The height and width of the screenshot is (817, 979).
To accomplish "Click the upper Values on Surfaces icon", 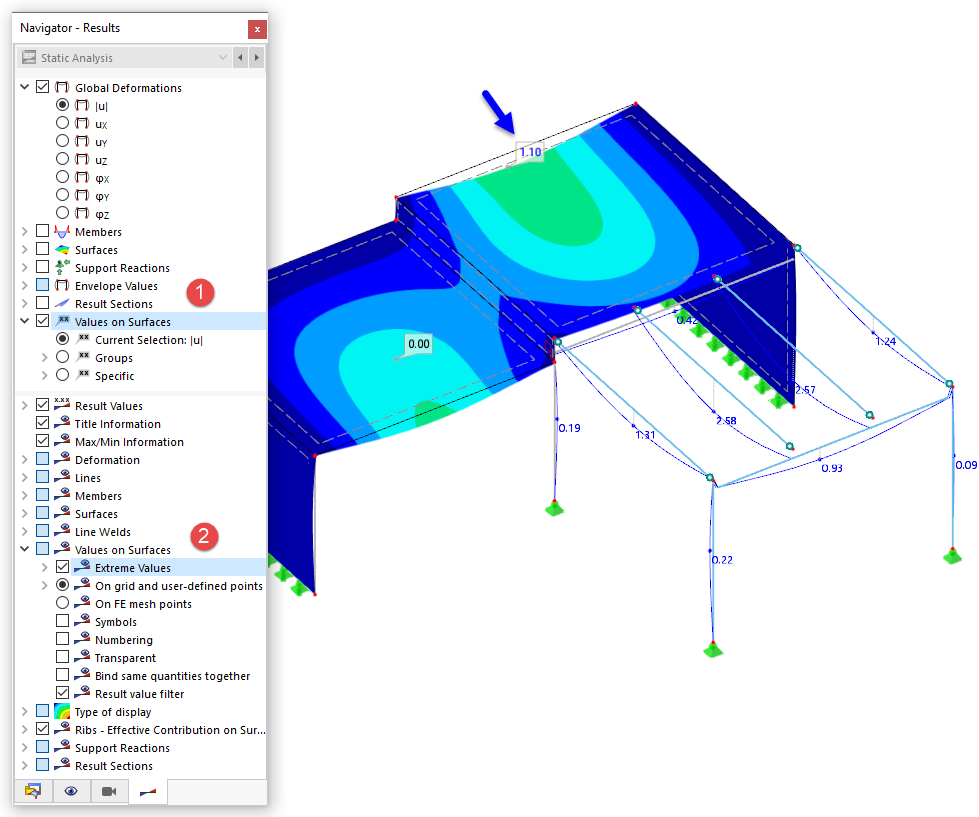I will coord(62,321).
